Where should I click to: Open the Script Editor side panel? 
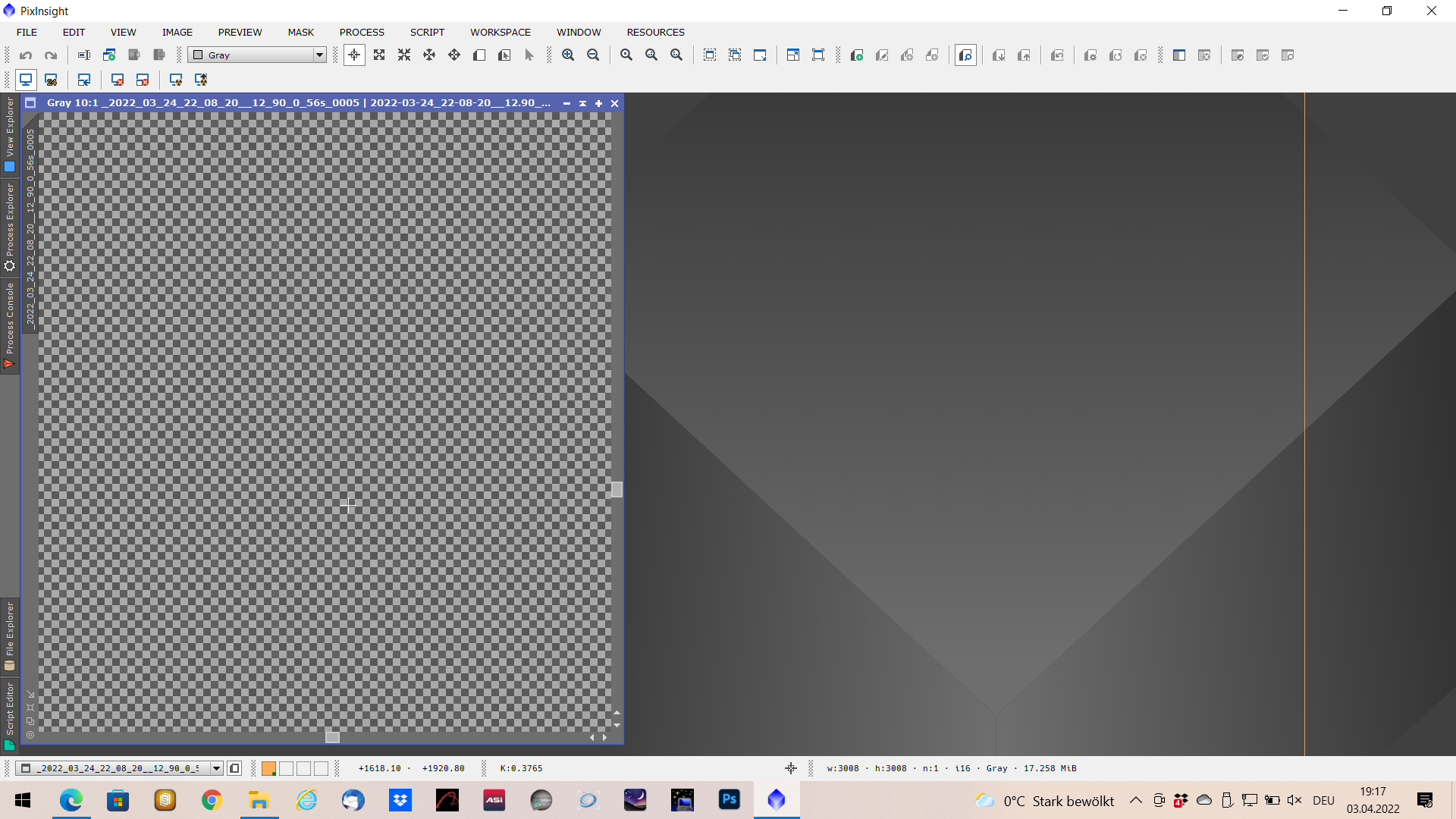9,716
